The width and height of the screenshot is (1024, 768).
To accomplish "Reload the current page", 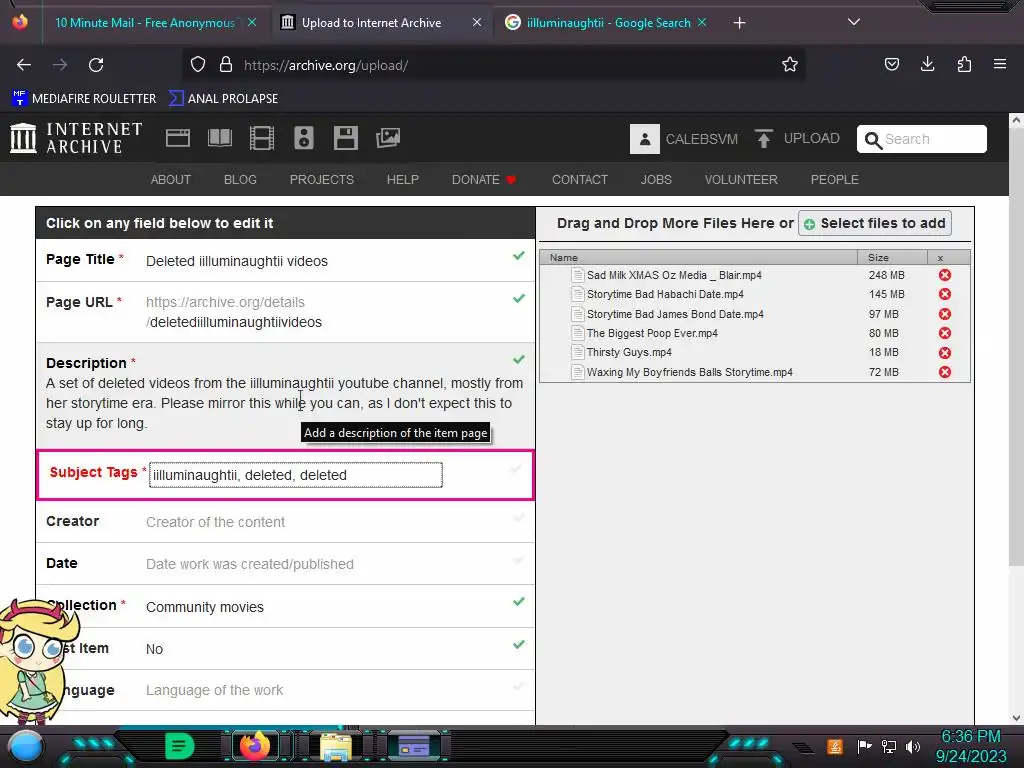I will click(x=96, y=65).
